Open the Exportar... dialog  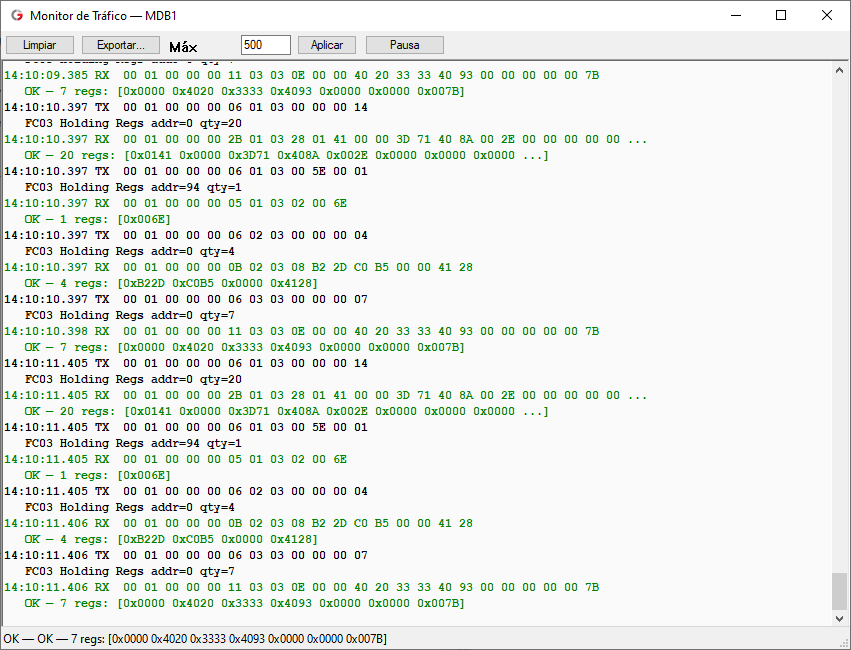pyautogui.click(x=120, y=45)
